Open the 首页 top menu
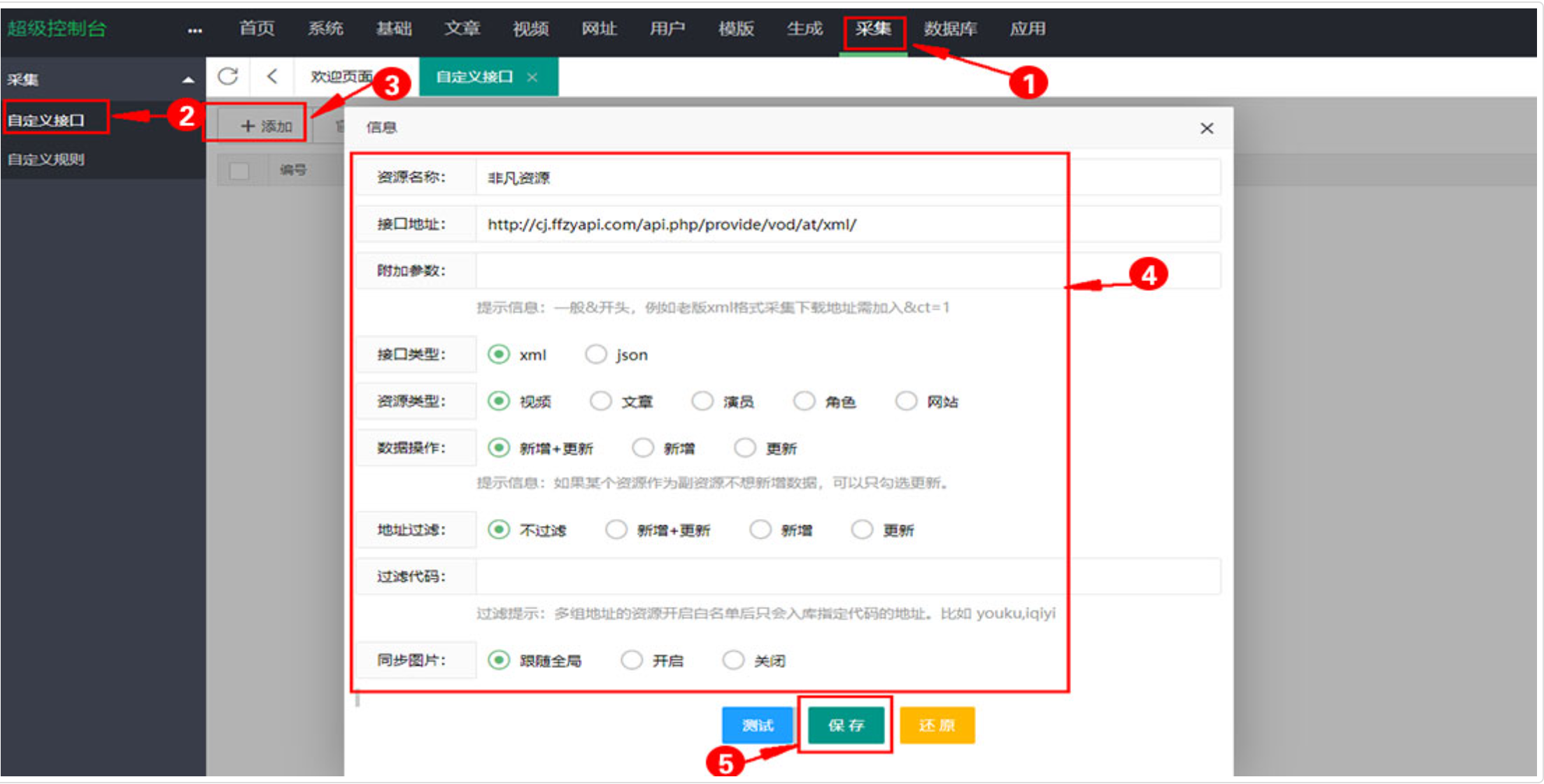This screenshot has height=784, width=1544. 257,29
